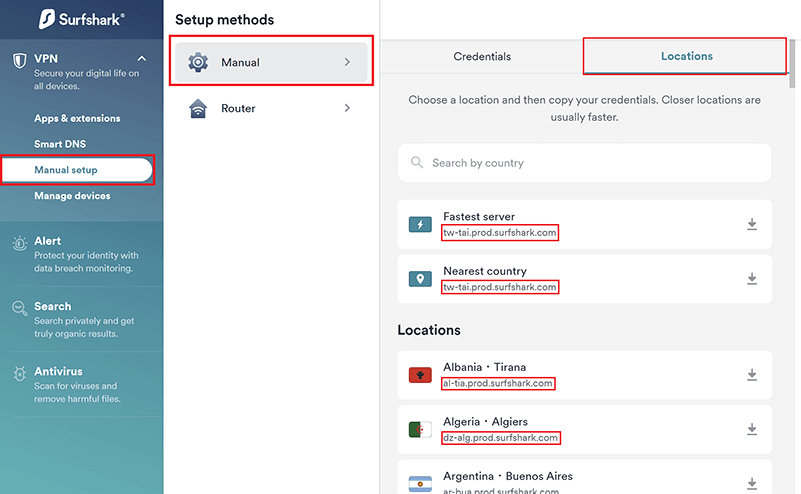Open Smart DNS in sidebar
Screen dimensions: 801x494
coord(60,144)
